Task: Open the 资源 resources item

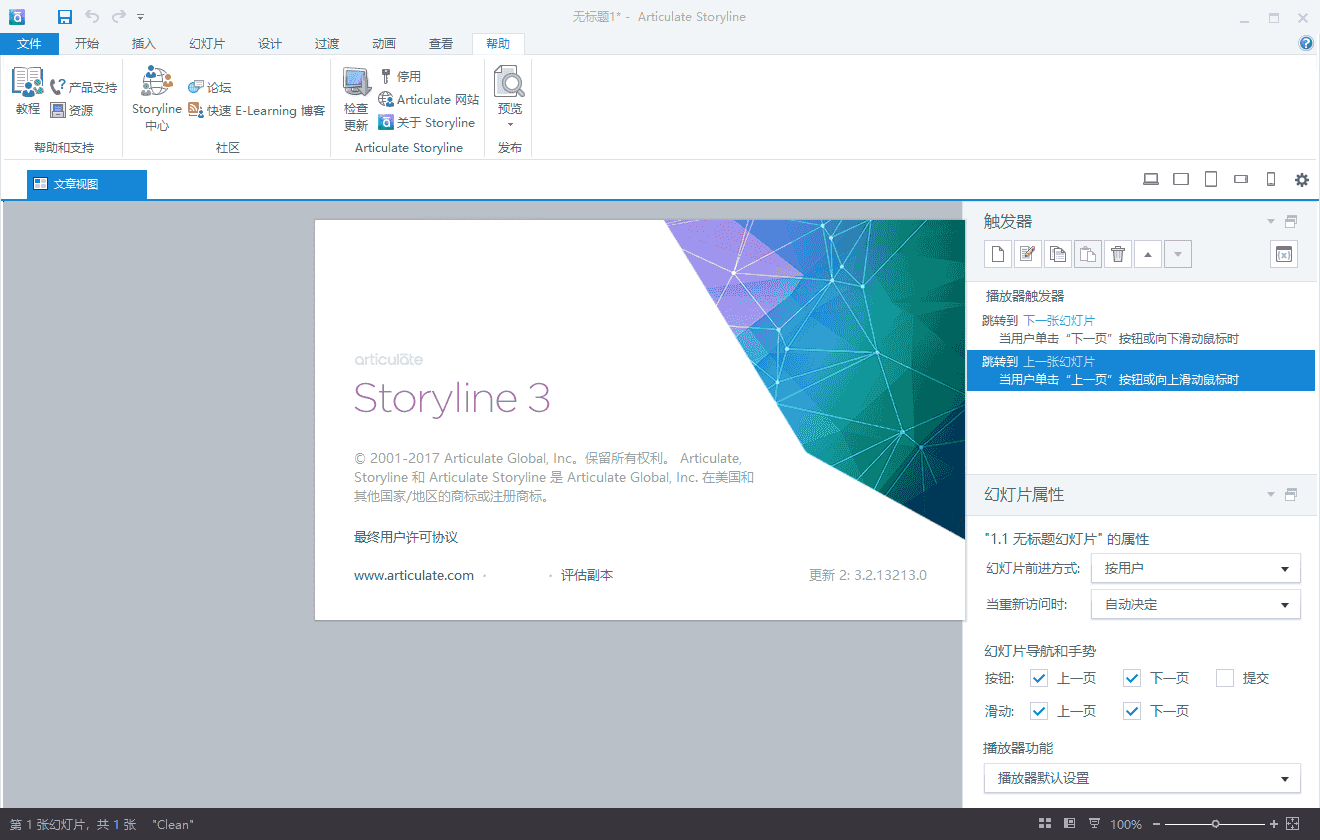Action: [x=72, y=111]
